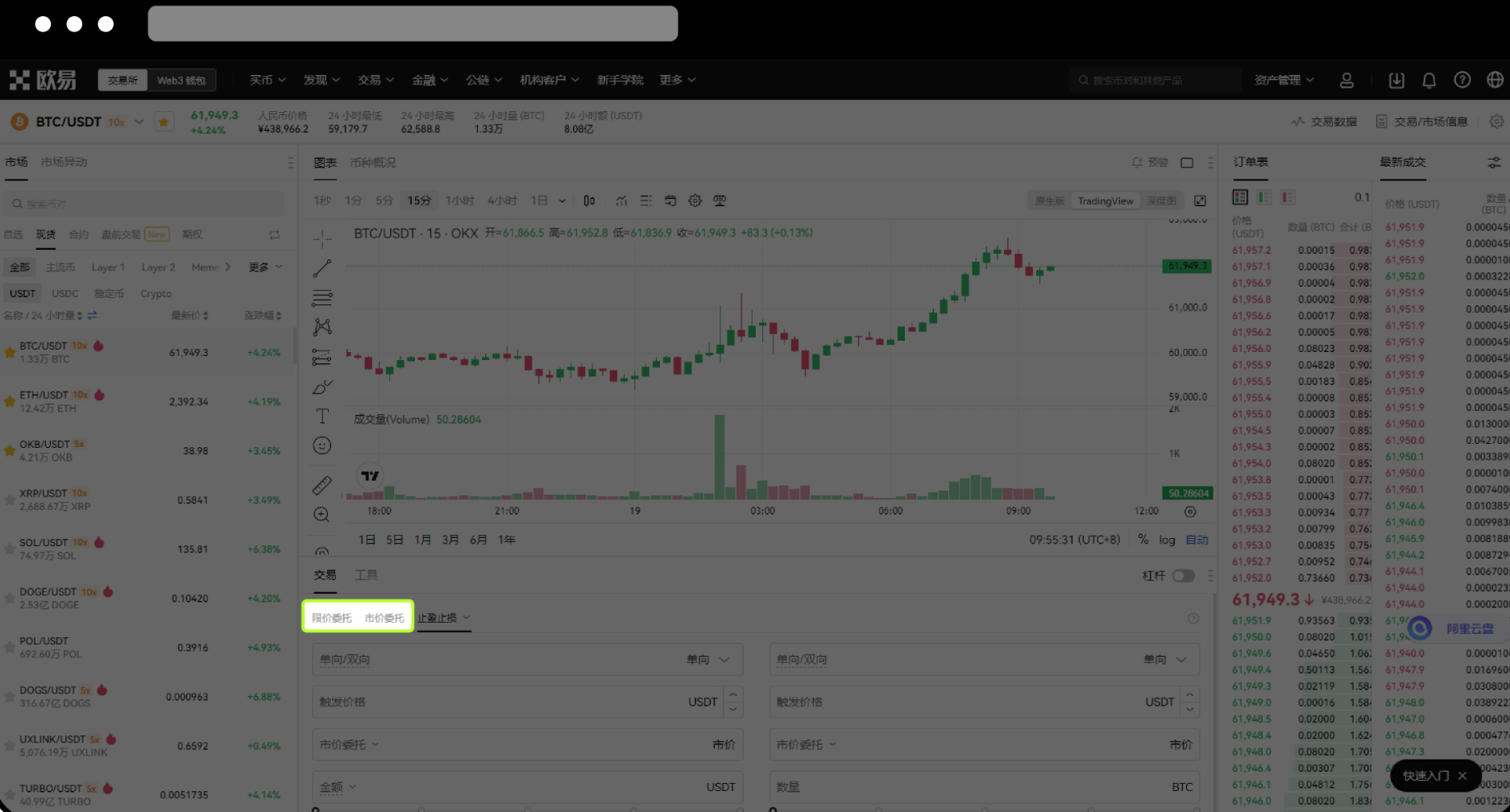Open the 金额 unit dropdown
The width and height of the screenshot is (1510, 812).
pyautogui.click(x=338, y=787)
